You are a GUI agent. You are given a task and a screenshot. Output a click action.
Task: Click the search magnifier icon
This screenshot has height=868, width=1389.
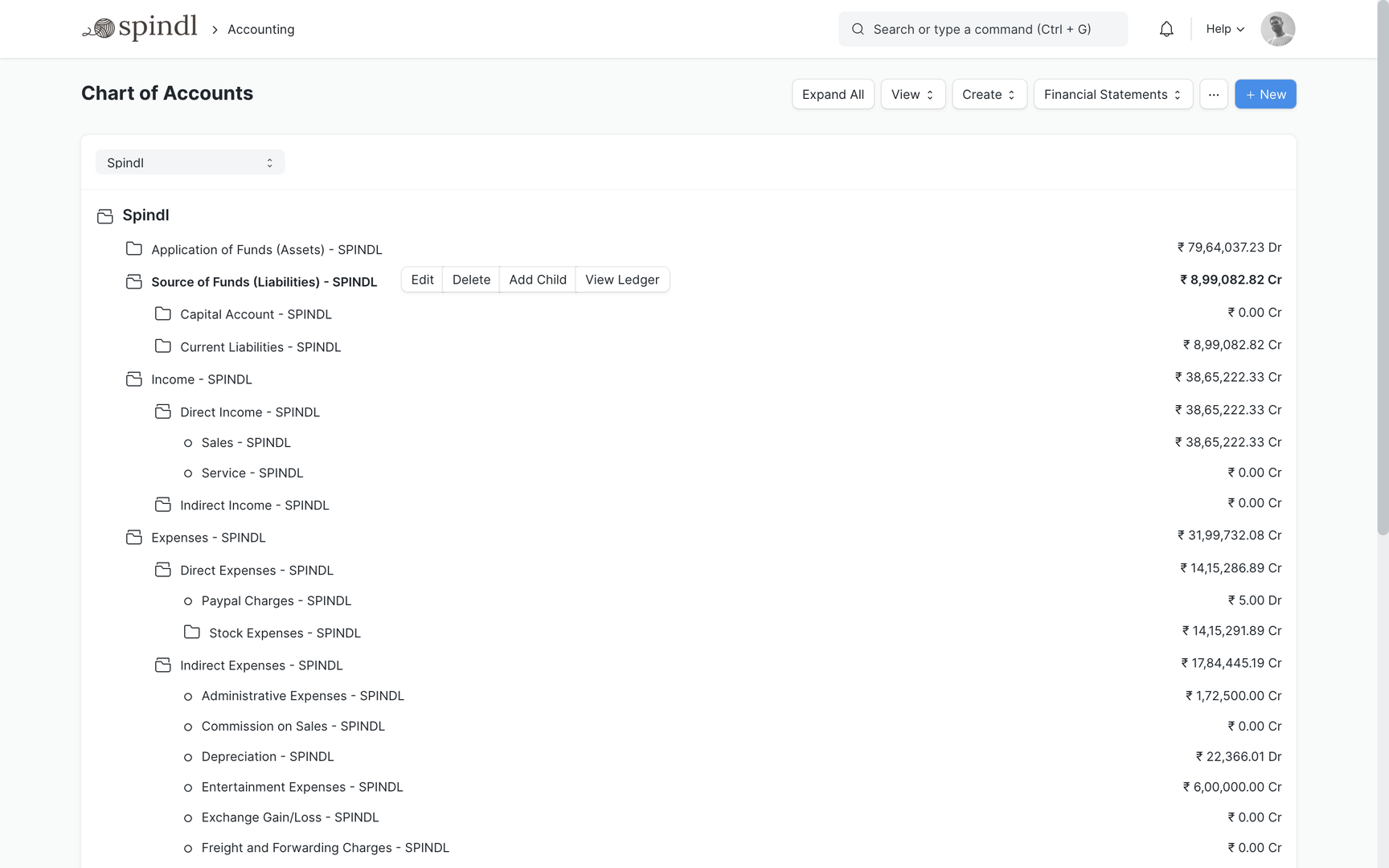click(x=858, y=29)
